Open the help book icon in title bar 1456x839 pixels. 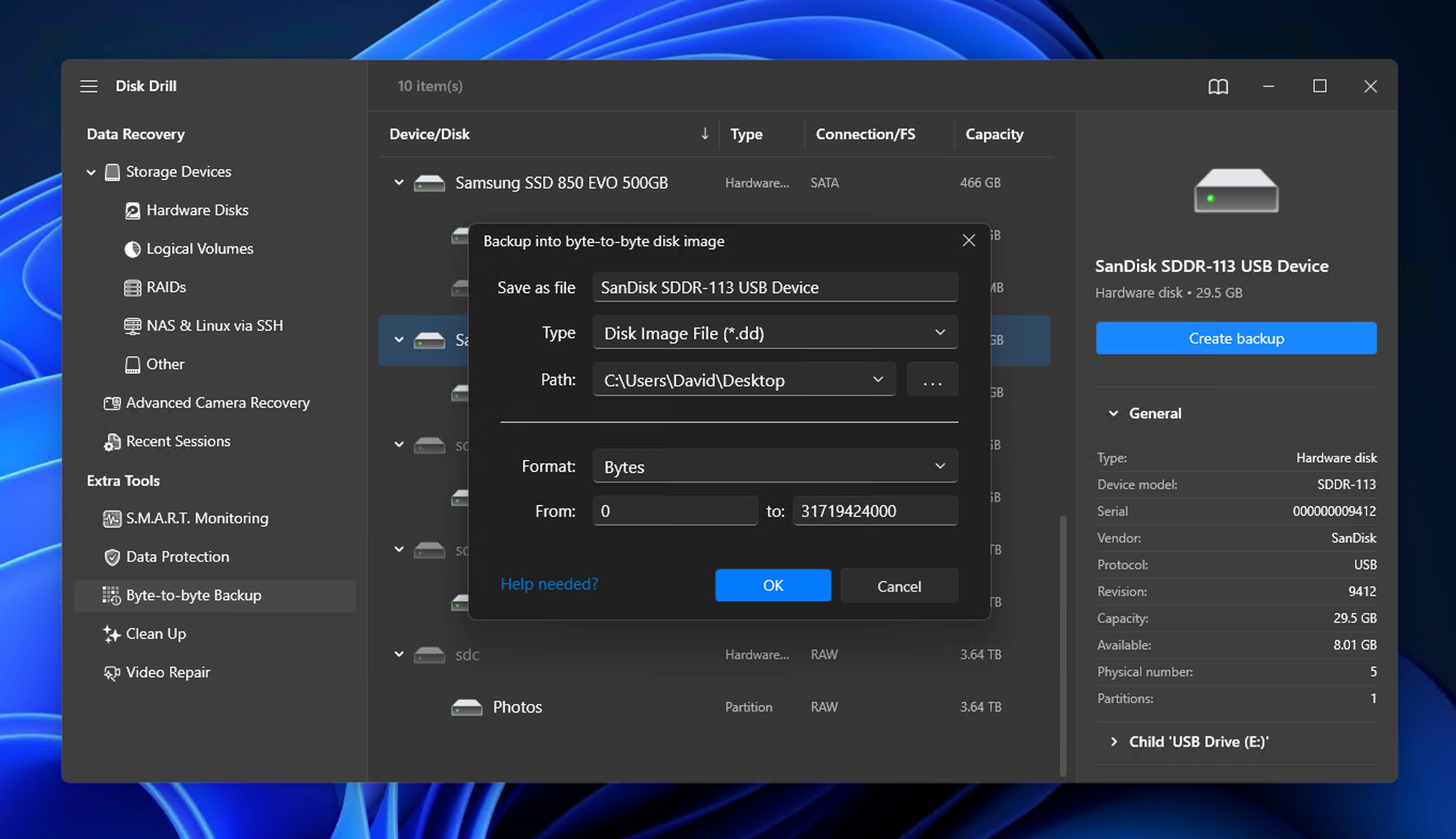pyautogui.click(x=1217, y=87)
